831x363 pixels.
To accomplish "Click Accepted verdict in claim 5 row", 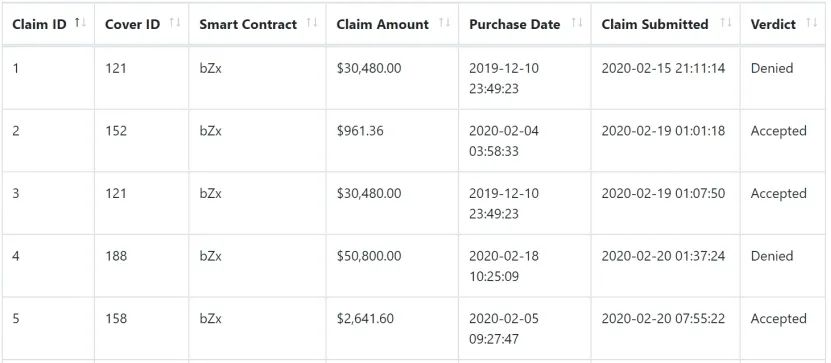I will pyautogui.click(x=779, y=318).
